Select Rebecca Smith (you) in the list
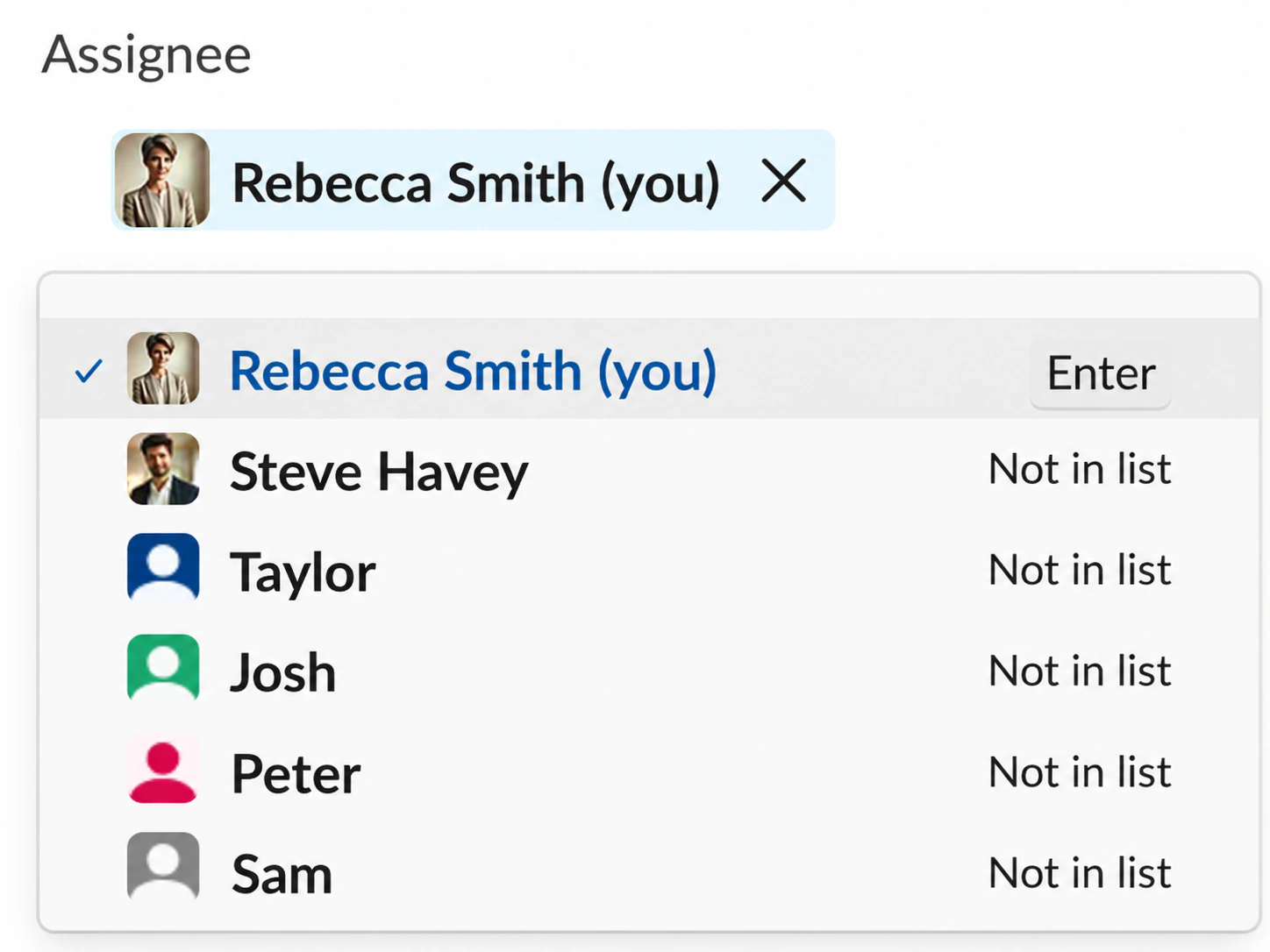This screenshot has height=952, width=1270. (x=649, y=368)
